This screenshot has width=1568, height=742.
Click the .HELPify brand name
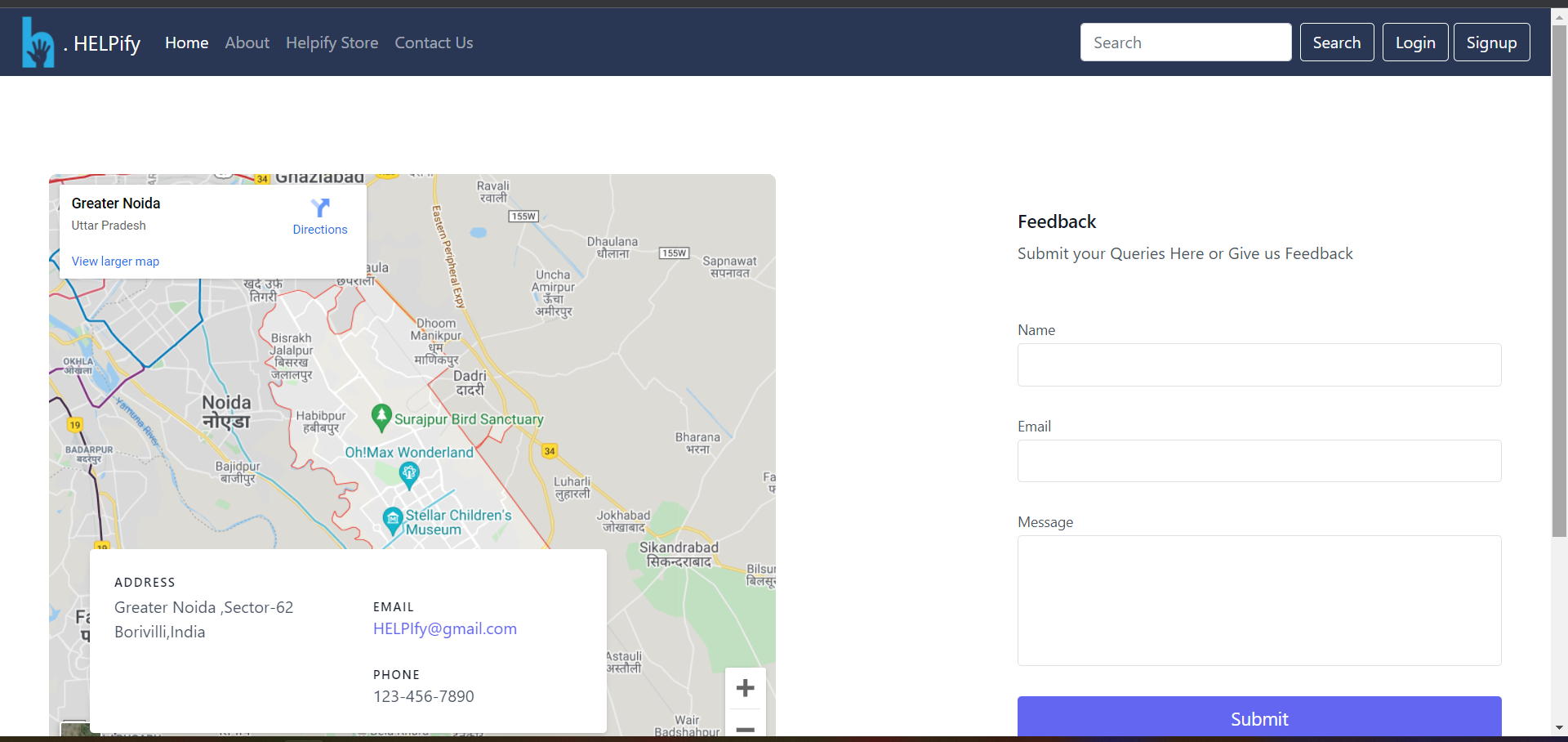102,43
